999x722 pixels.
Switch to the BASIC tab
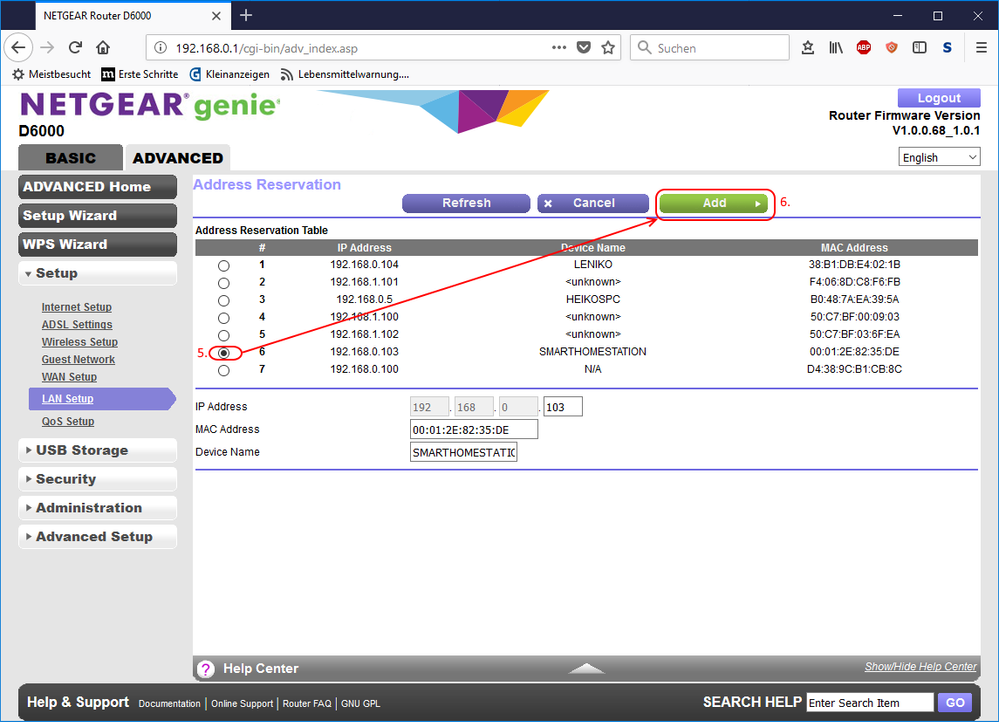tap(71, 157)
